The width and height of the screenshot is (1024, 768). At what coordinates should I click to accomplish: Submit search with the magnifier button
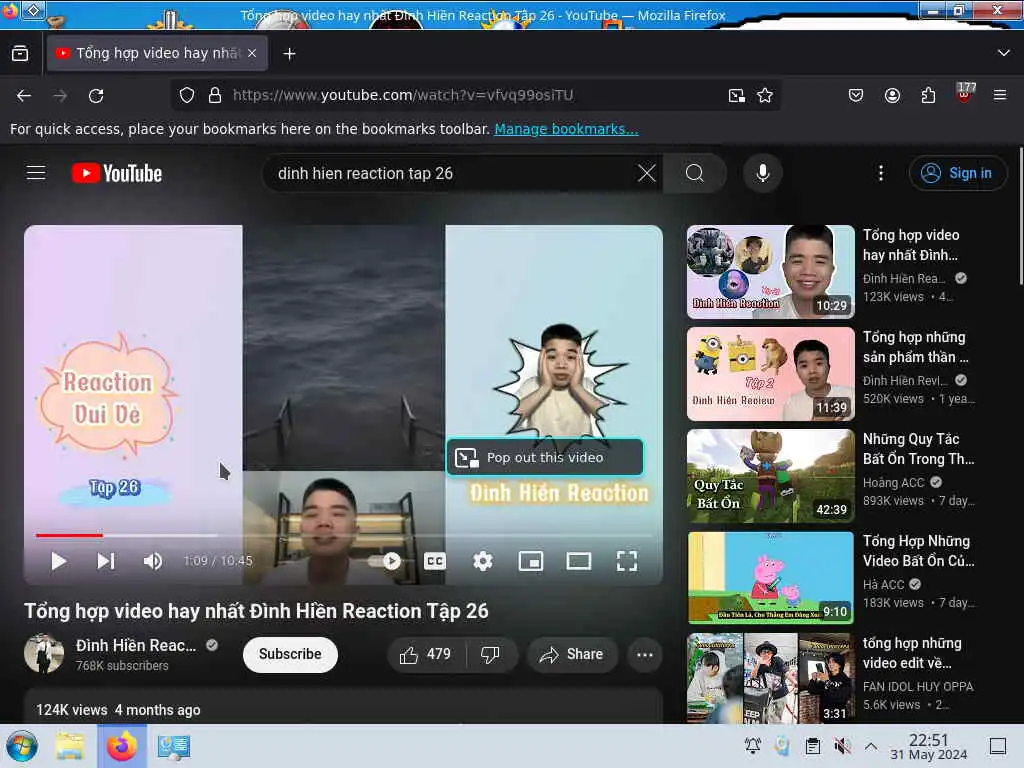tap(695, 173)
